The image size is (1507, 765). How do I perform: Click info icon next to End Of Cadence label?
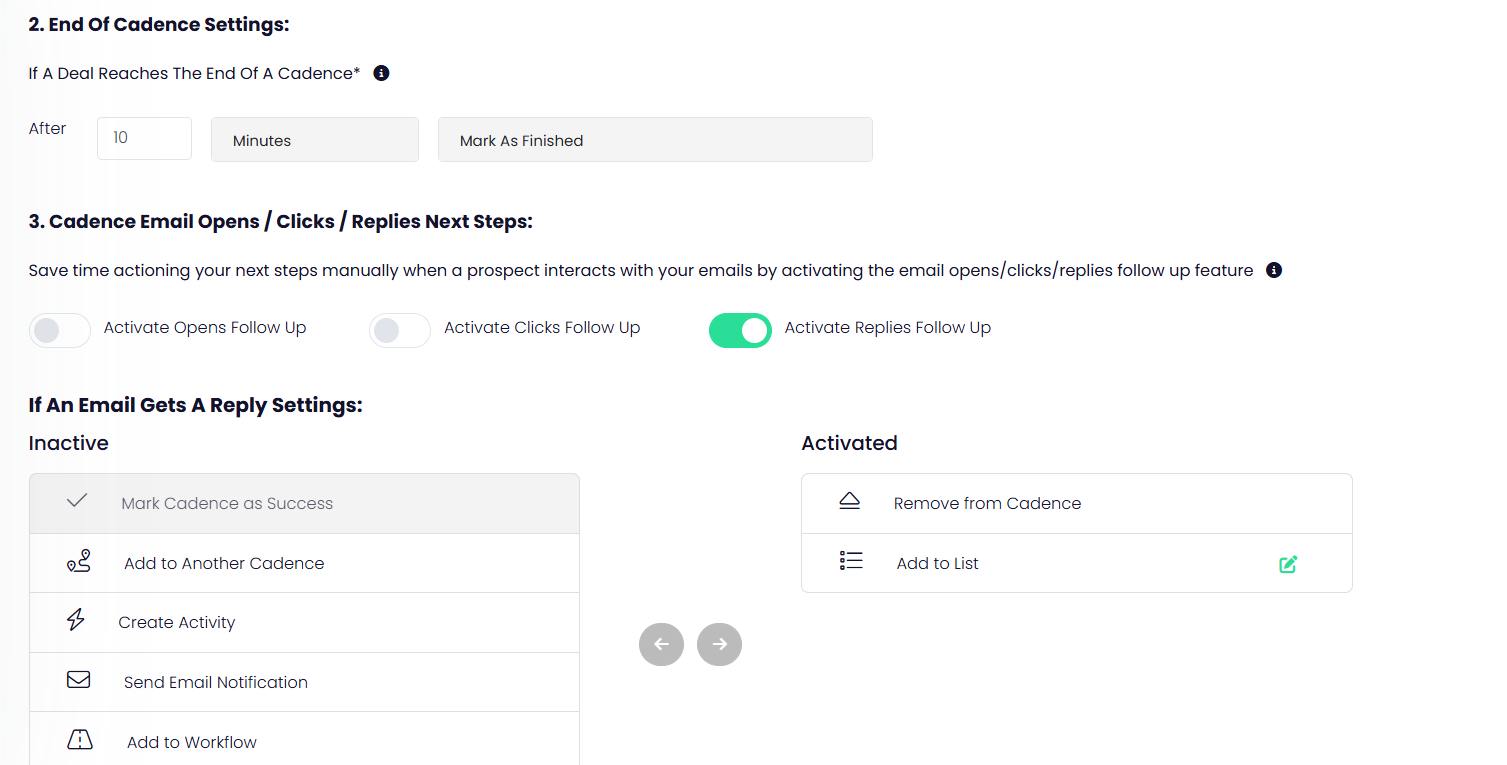[x=381, y=73]
